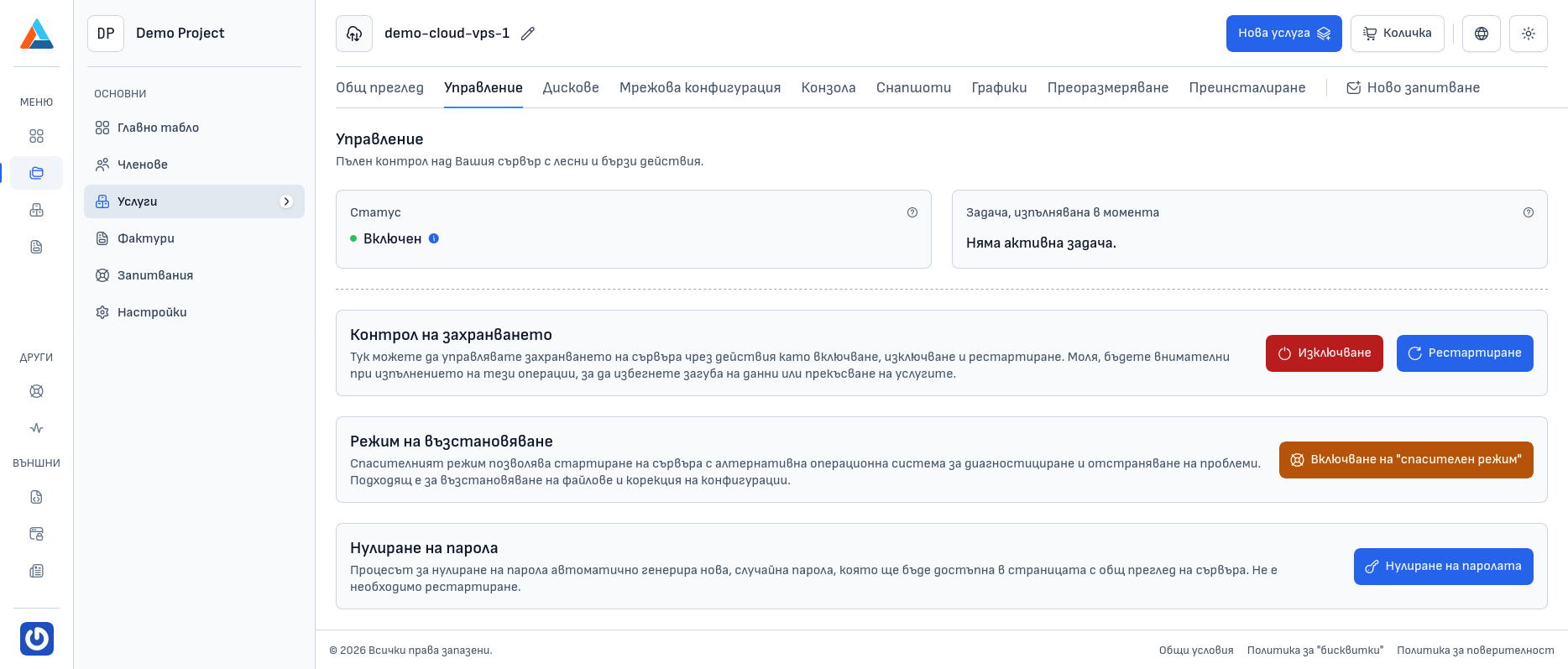Open the lifebuoy support icon in left rail
Screen dimensions: 1568x669
click(37, 391)
